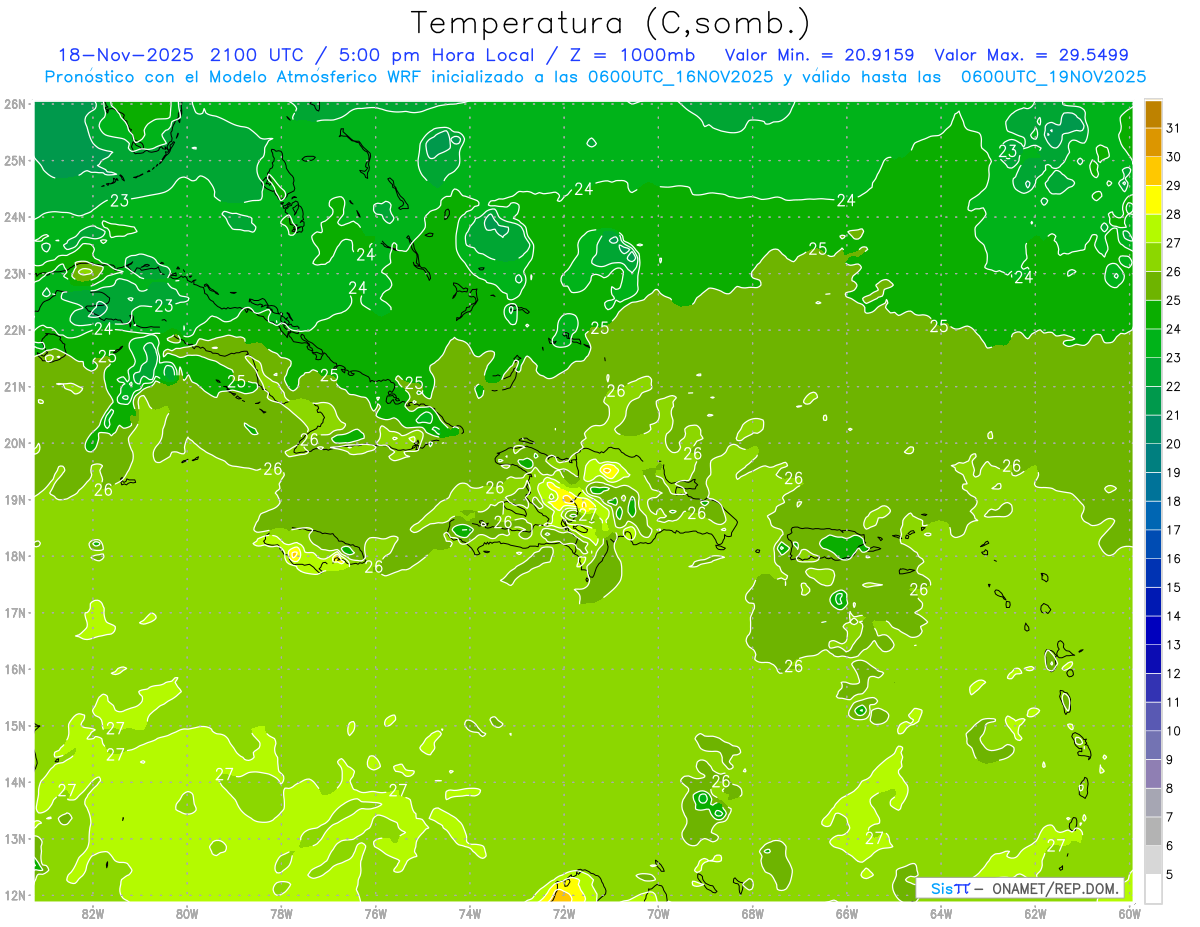Viewport: 1200px width, 927px height.
Task: Select the 'Valor Min. = 20.9159' value
Action: tap(819, 55)
